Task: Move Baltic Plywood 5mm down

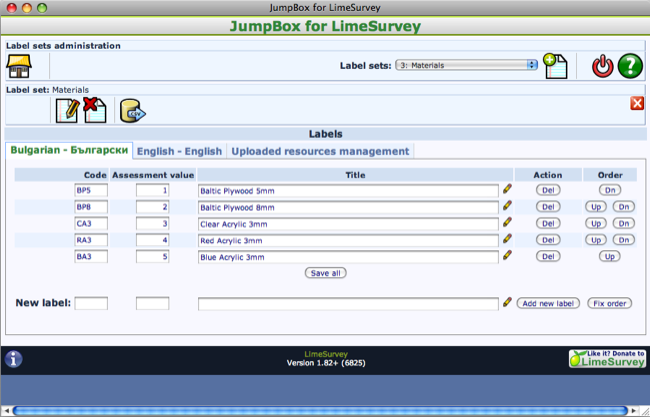Action: (610, 190)
